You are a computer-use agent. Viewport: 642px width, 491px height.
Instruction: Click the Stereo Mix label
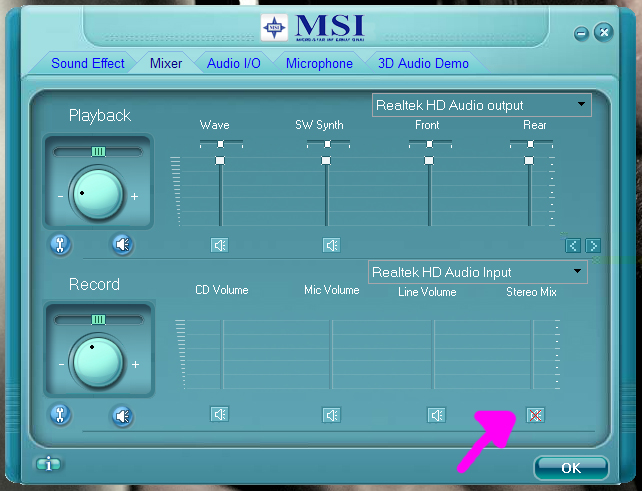tap(531, 292)
